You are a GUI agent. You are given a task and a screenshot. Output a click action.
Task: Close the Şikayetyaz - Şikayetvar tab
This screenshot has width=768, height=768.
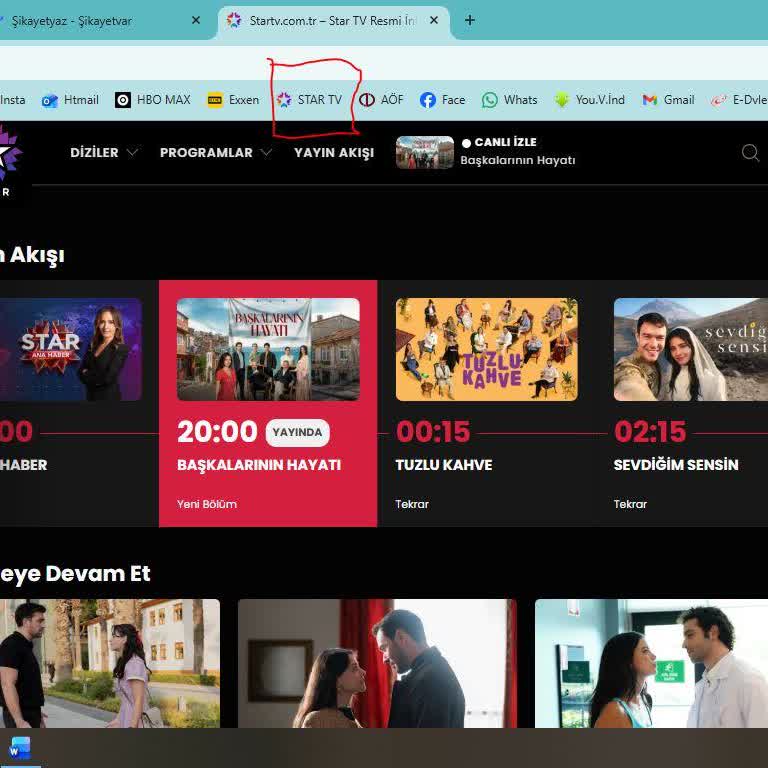tap(196, 20)
